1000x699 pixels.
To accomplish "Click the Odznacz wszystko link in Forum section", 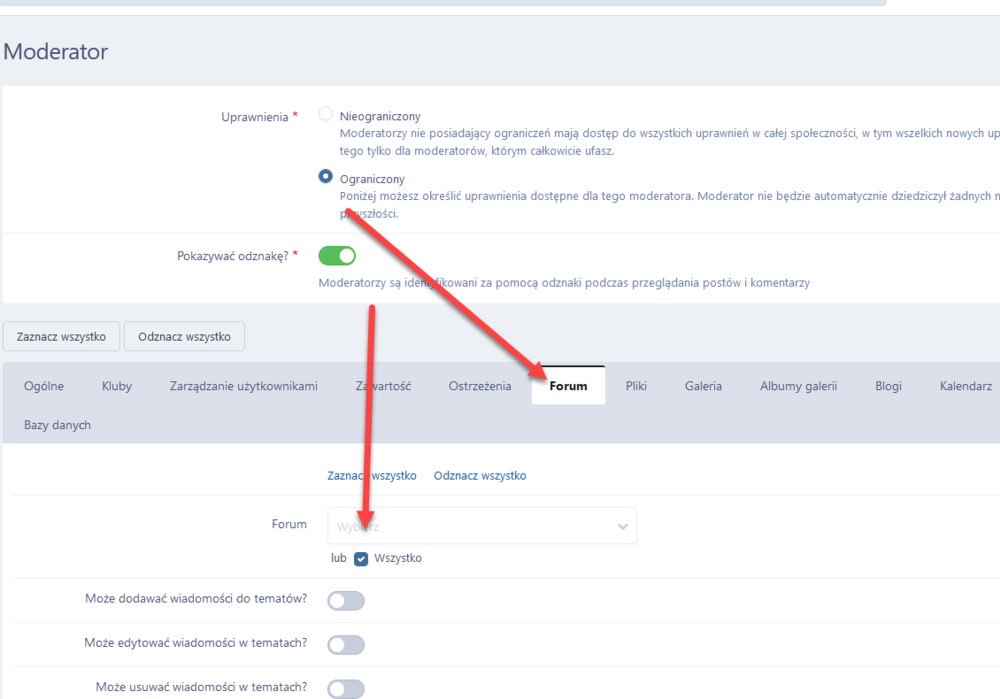I will click(480, 476).
